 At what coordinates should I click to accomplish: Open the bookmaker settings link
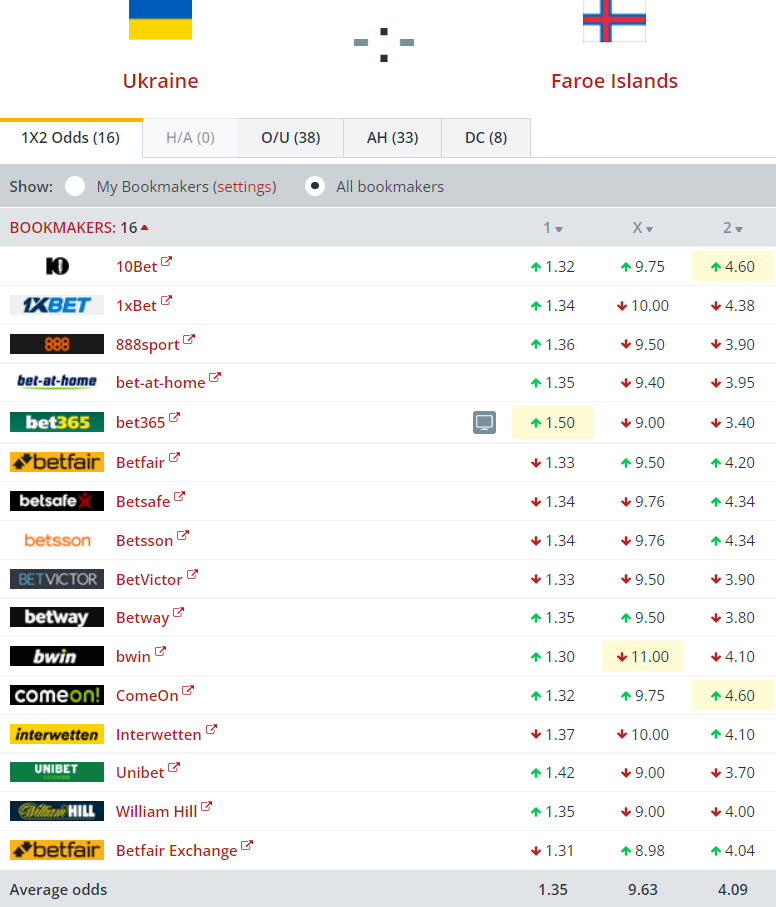pyautogui.click(x=245, y=186)
